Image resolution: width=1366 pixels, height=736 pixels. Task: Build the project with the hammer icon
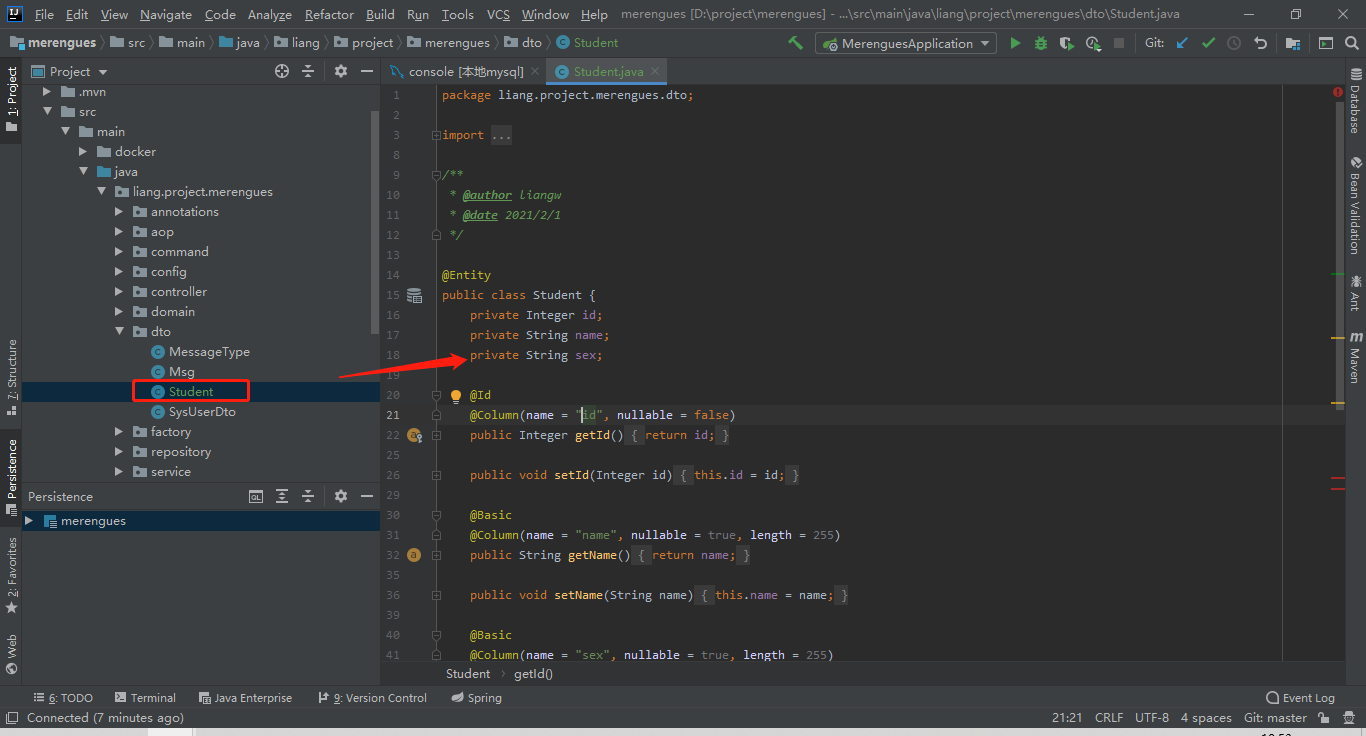(x=795, y=43)
